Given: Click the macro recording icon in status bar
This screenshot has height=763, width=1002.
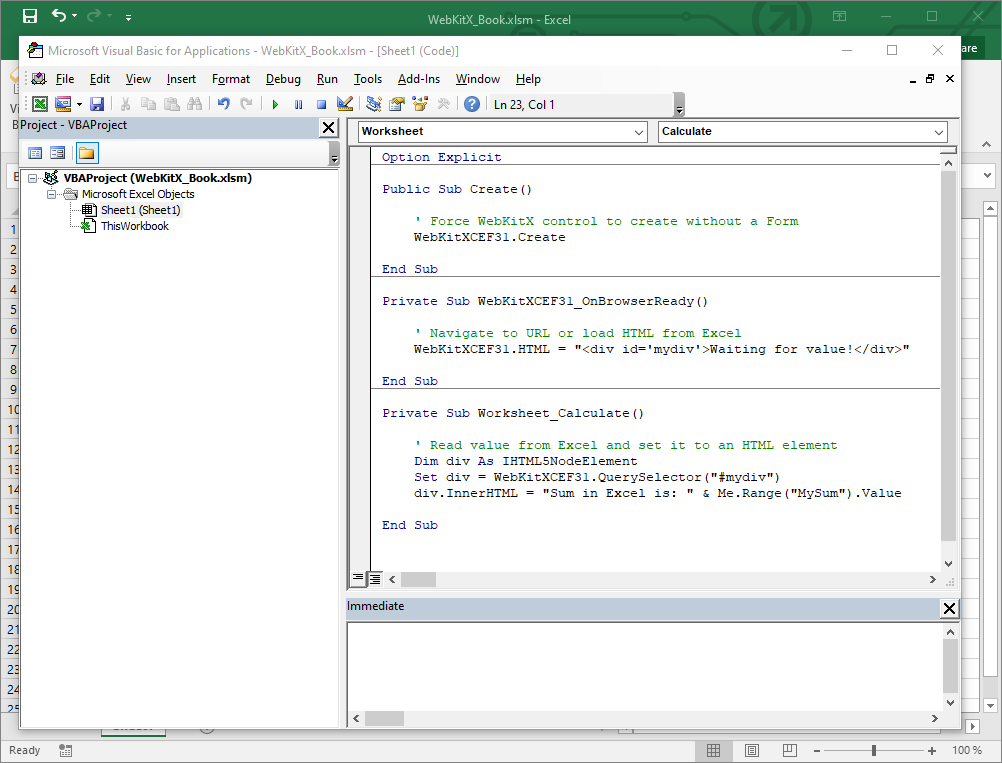Looking at the screenshot, I should click(x=65, y=750).
